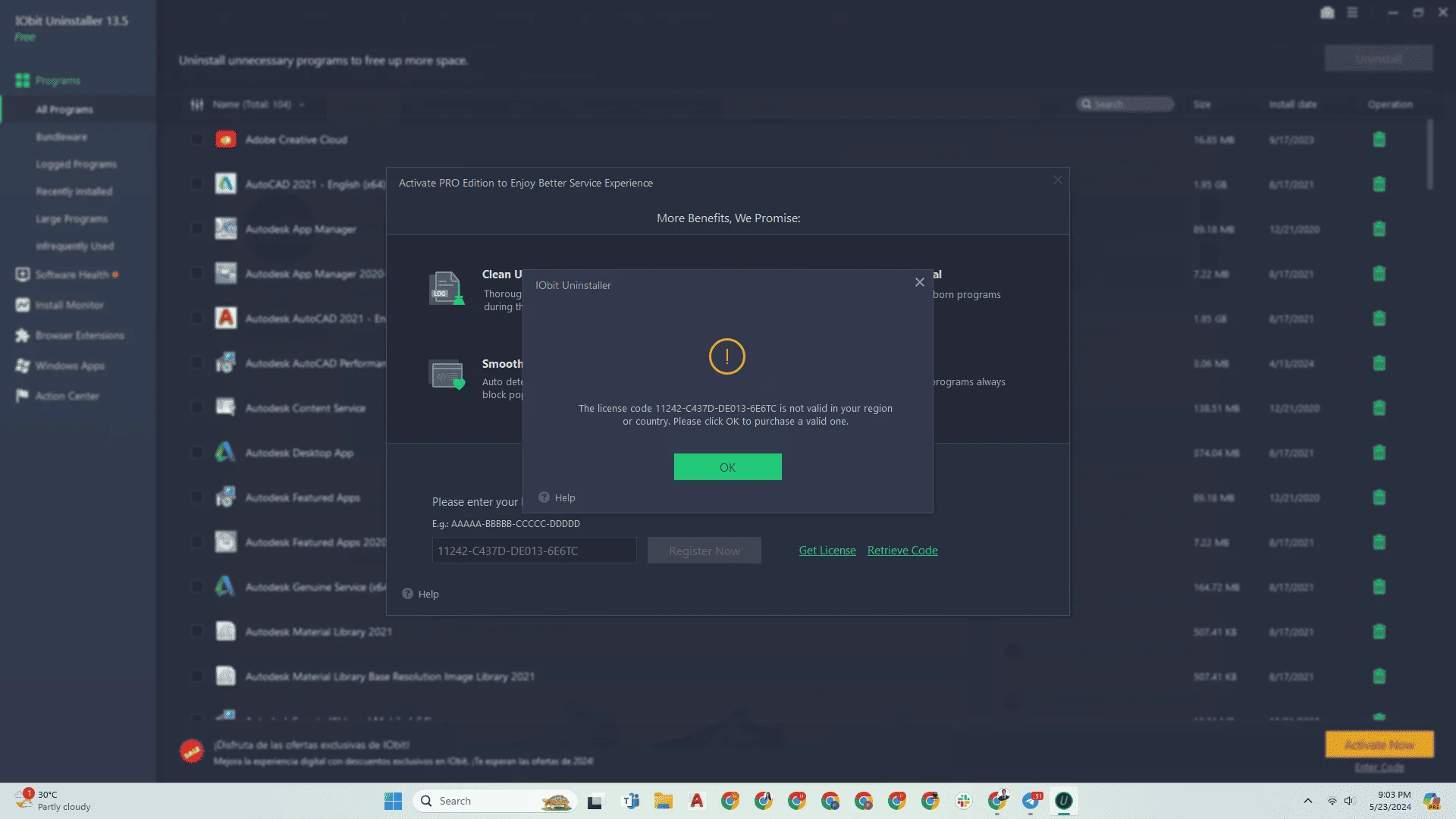The height and width of the screenshot is (819, 1456).
Task: Open AutoCAD from the taskbar
Action: (x=697, y=801)
